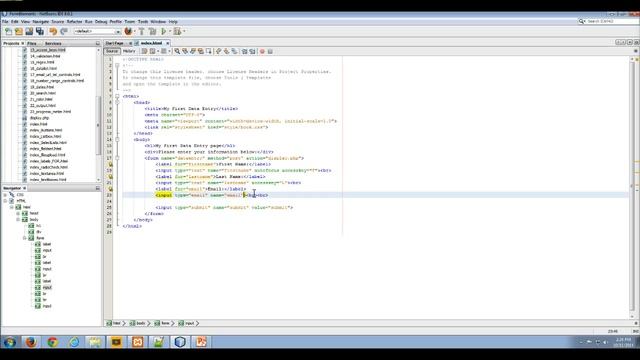This screenshot has width=640, height=360.
Task: Click the Clean and Build icon
Action: point(152,31)
